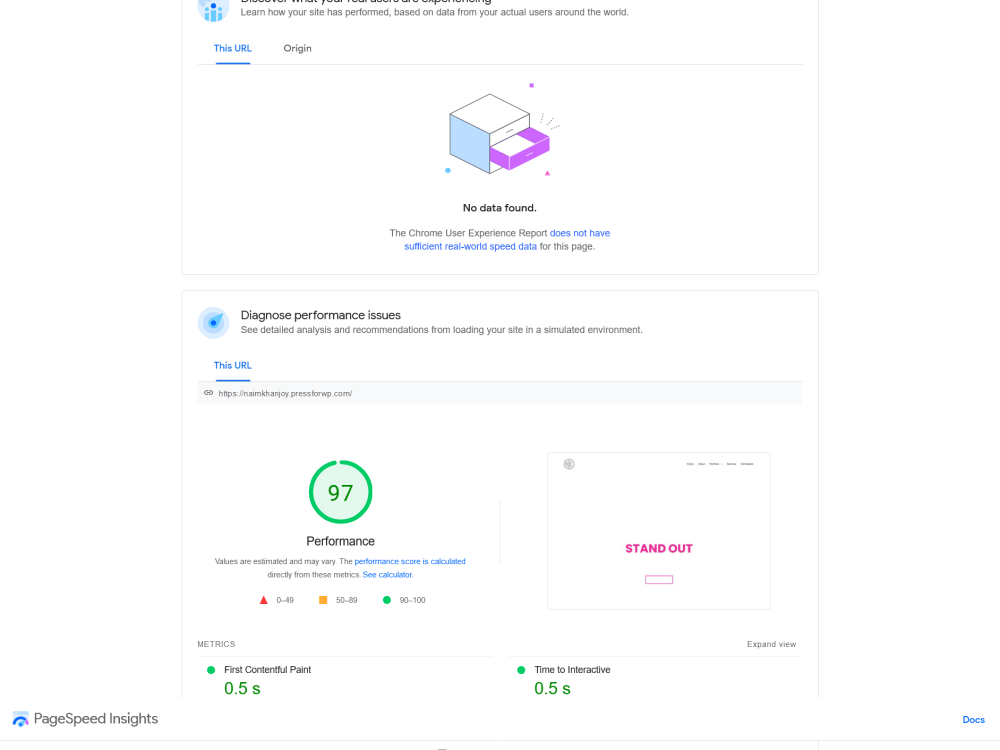
Task: Click the Time to Interactive metric label
Action: click(572, 670)
